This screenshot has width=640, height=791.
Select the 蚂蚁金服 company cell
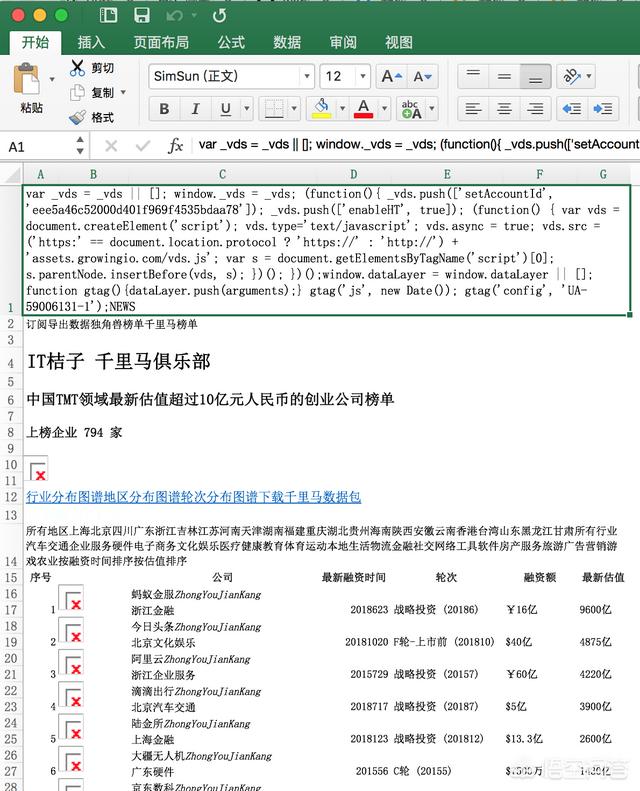click(196, 595)
